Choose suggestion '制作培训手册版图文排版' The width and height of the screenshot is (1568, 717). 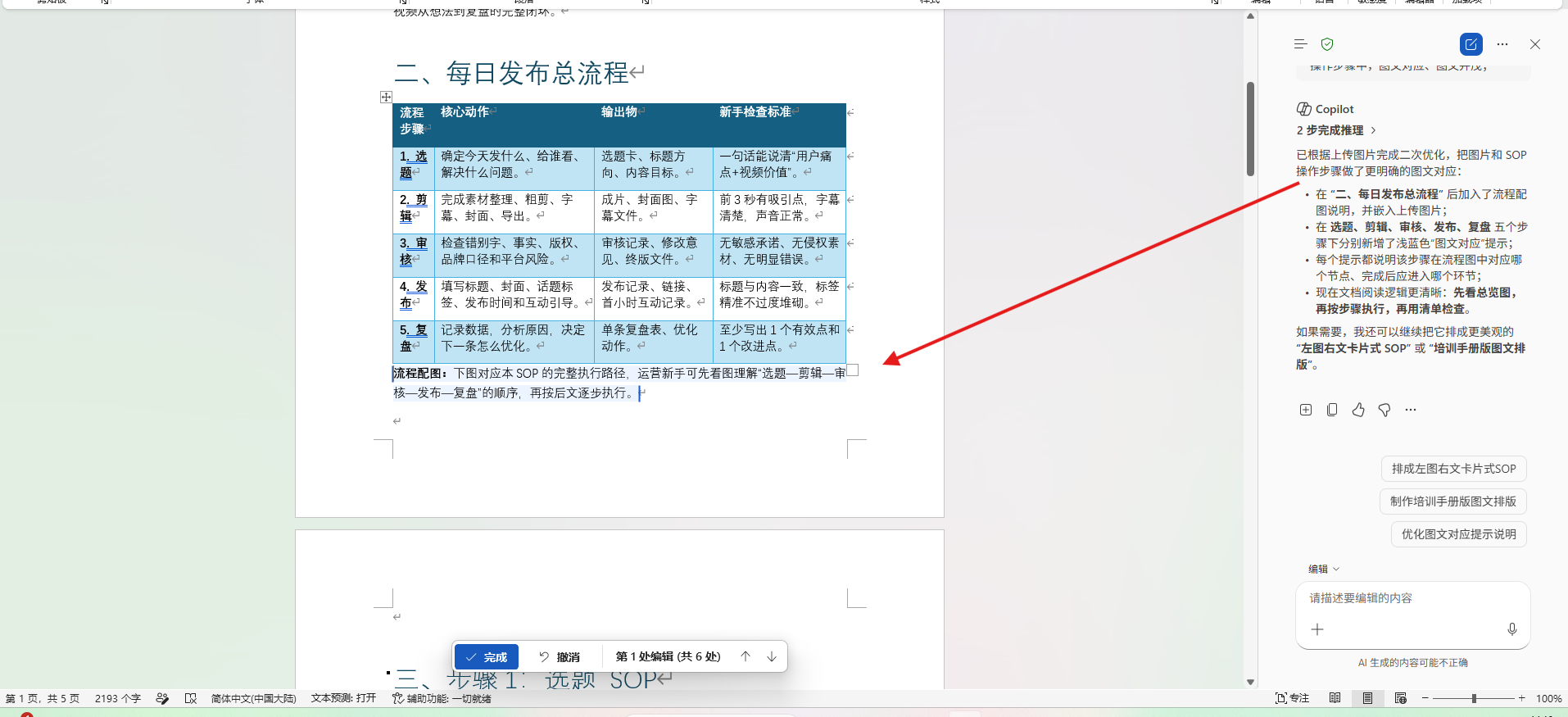[1453, 501]
